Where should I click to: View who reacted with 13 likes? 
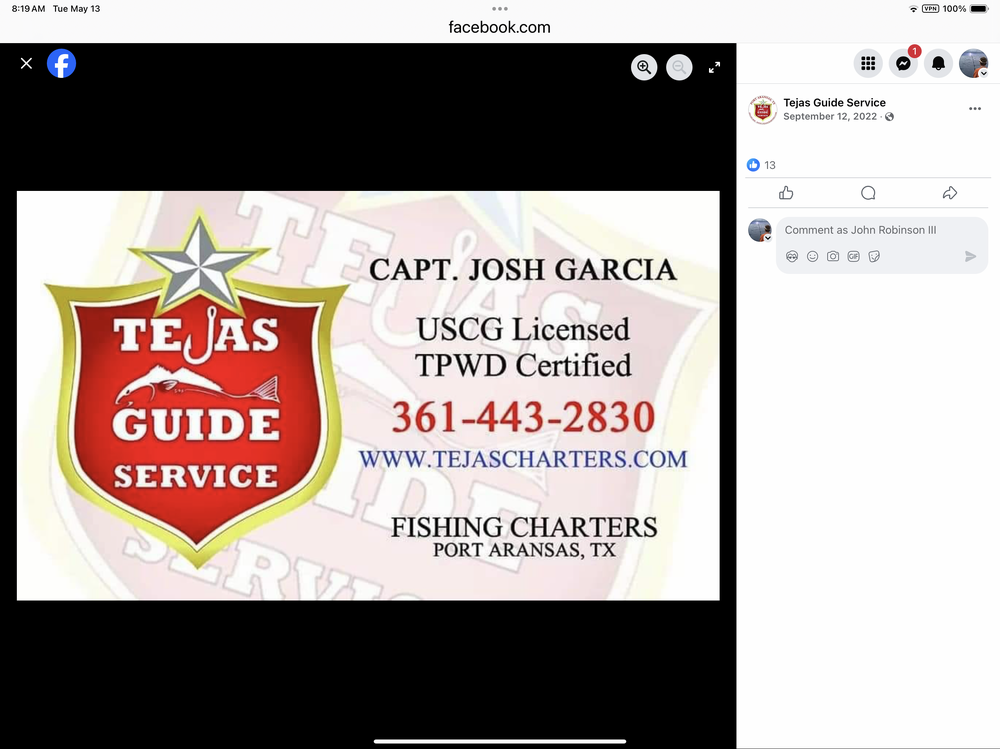[x=762, y=165]
